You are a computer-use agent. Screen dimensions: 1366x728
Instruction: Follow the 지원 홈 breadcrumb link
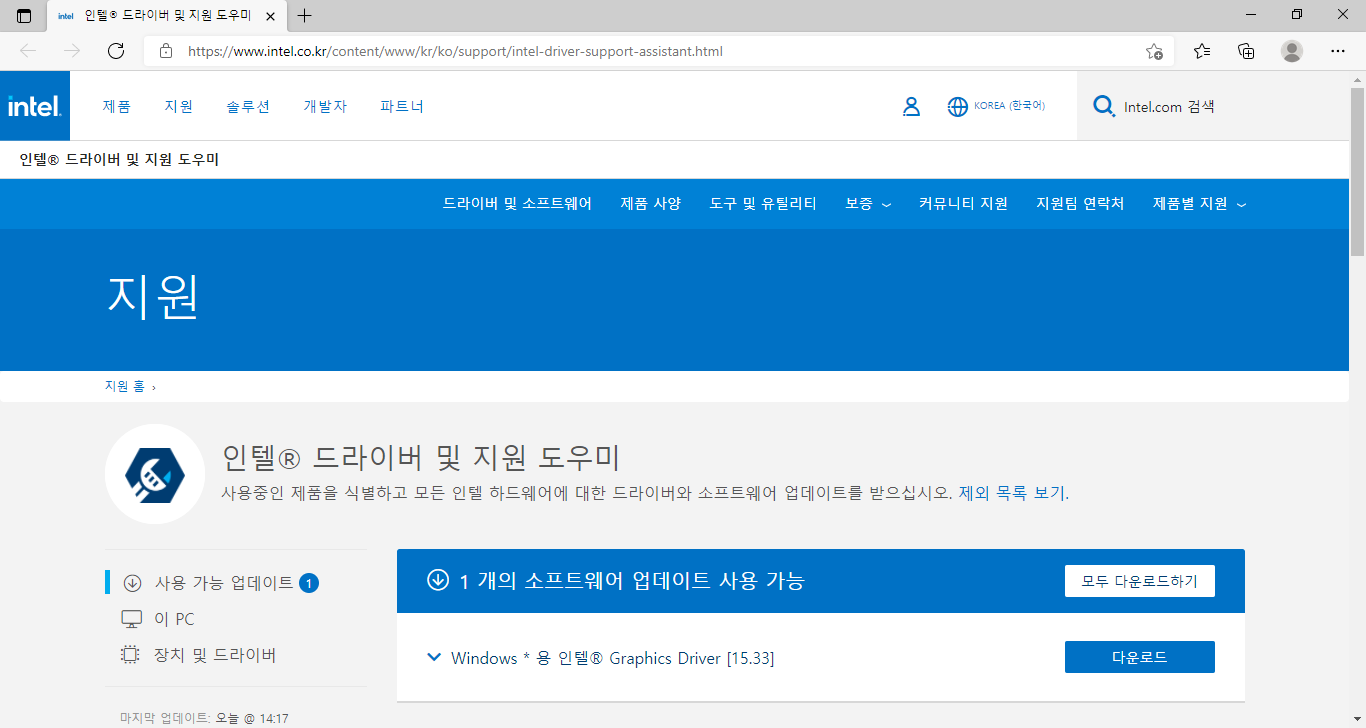(x=125, y=386)
